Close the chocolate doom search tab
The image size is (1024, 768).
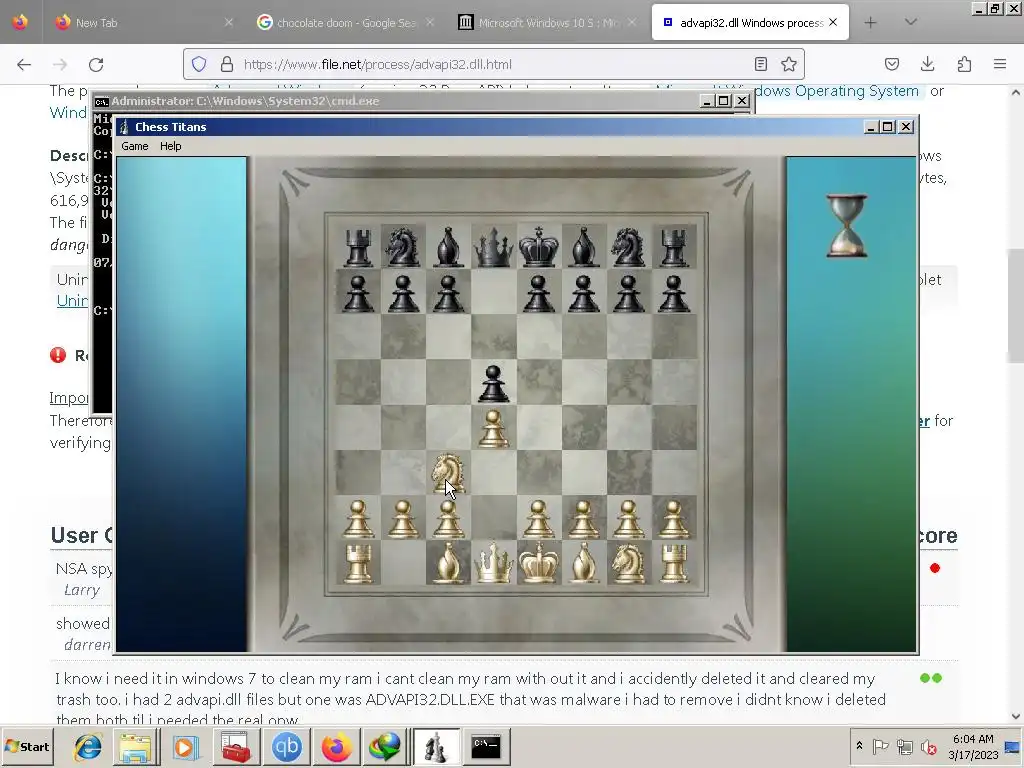click(430, 23)
